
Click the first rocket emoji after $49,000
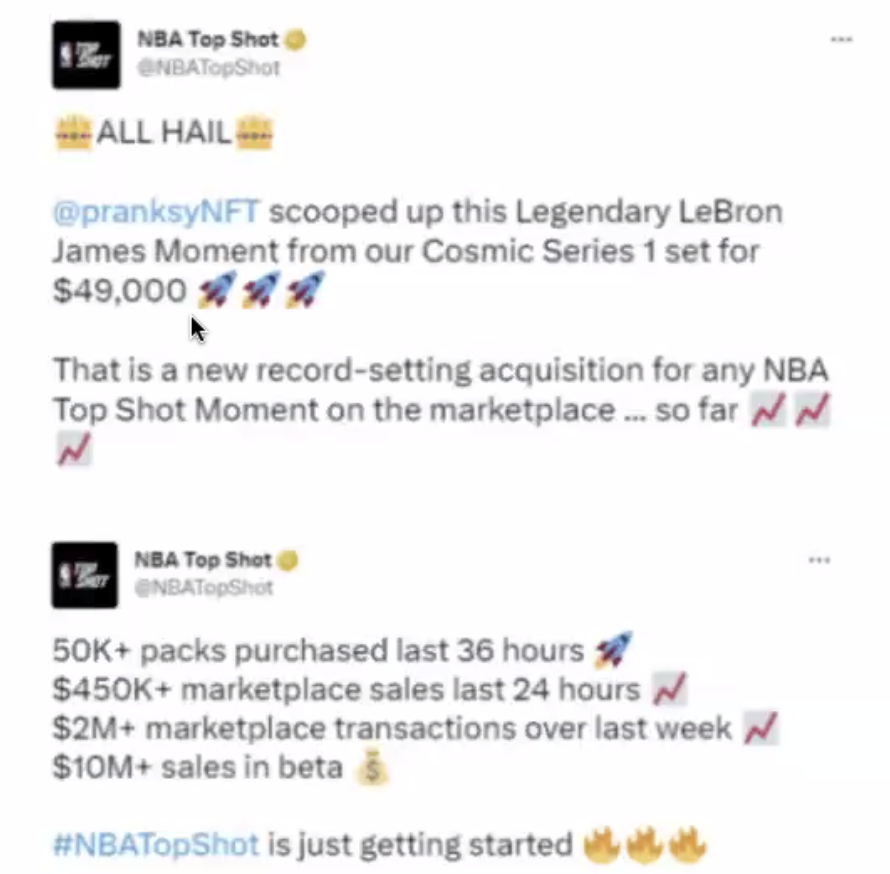216,289
